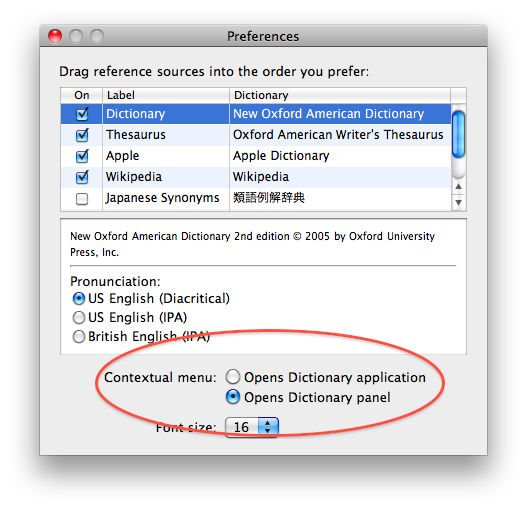Click the Wikipedia name in Dictionary column
527x510 pixels.
point(261,177)
